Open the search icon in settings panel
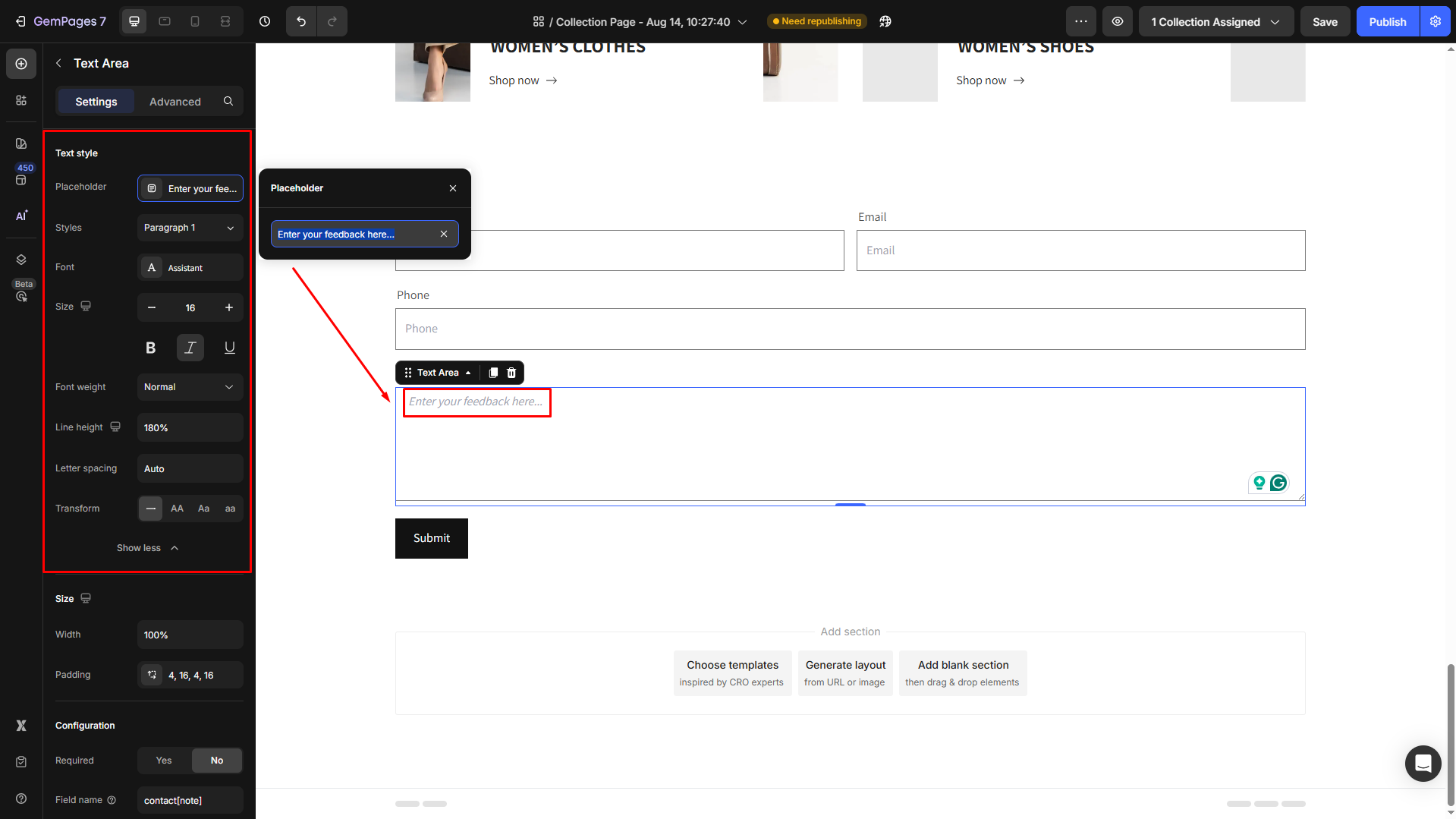 point(228,101)
